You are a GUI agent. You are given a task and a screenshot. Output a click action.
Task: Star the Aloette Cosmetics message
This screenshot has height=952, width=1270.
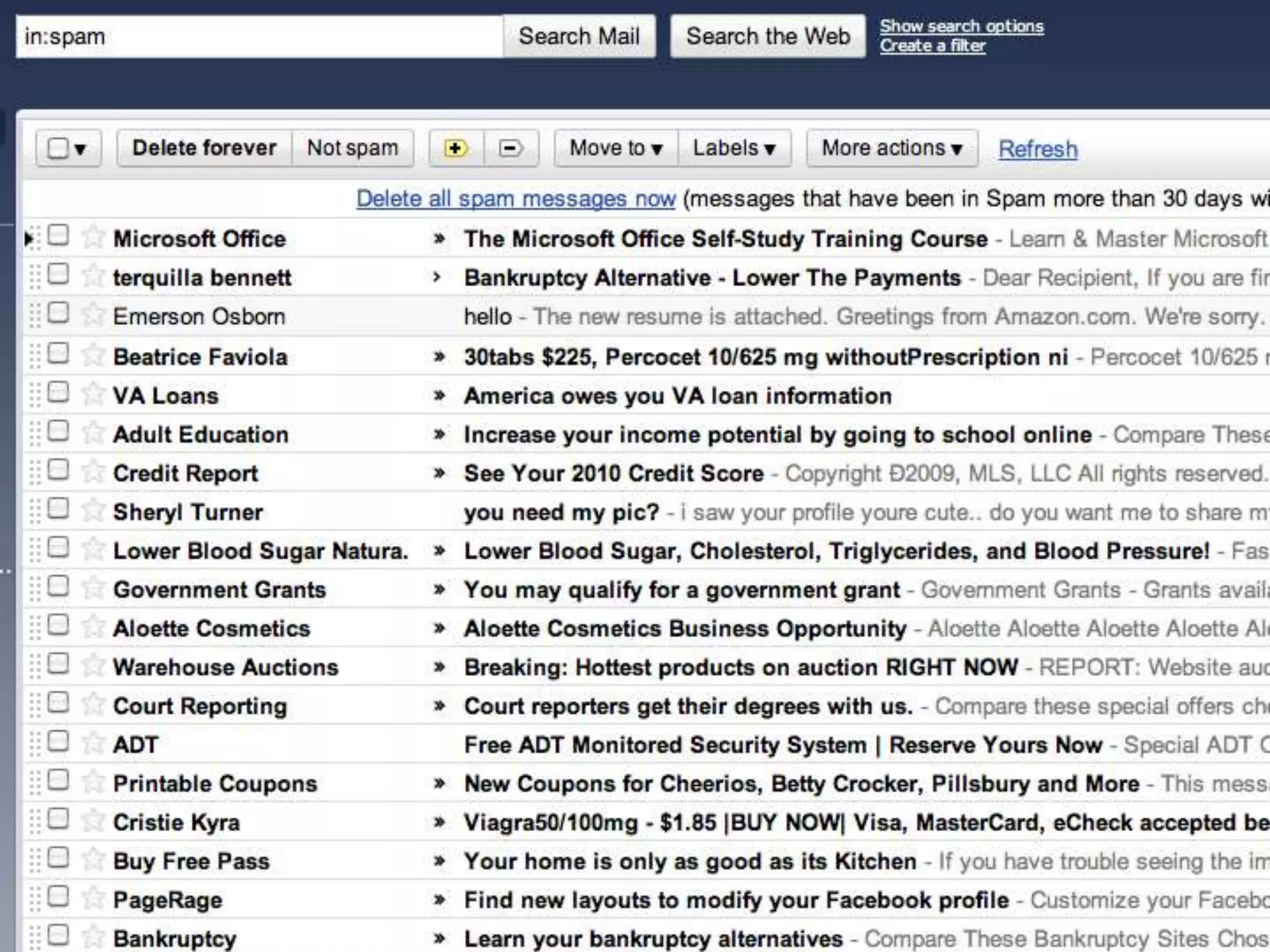[x=93, y=628]
